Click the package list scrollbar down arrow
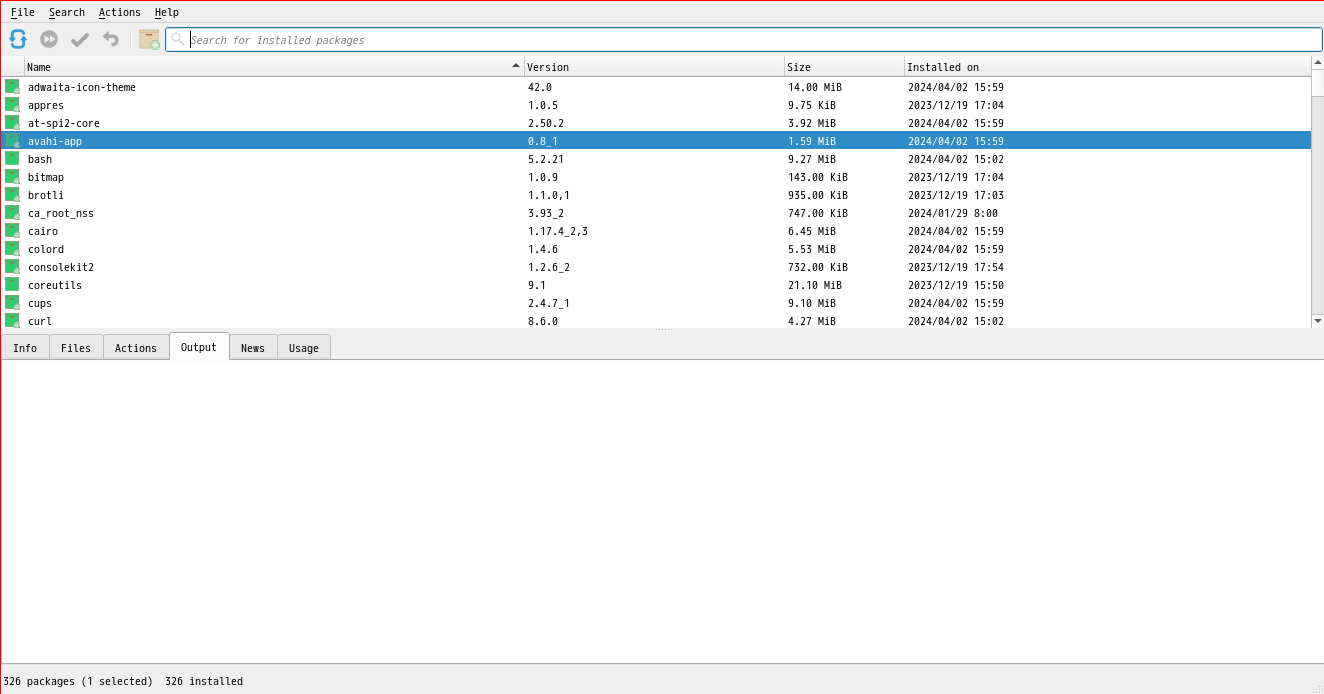1324x694 pixels. (1317, 321)
